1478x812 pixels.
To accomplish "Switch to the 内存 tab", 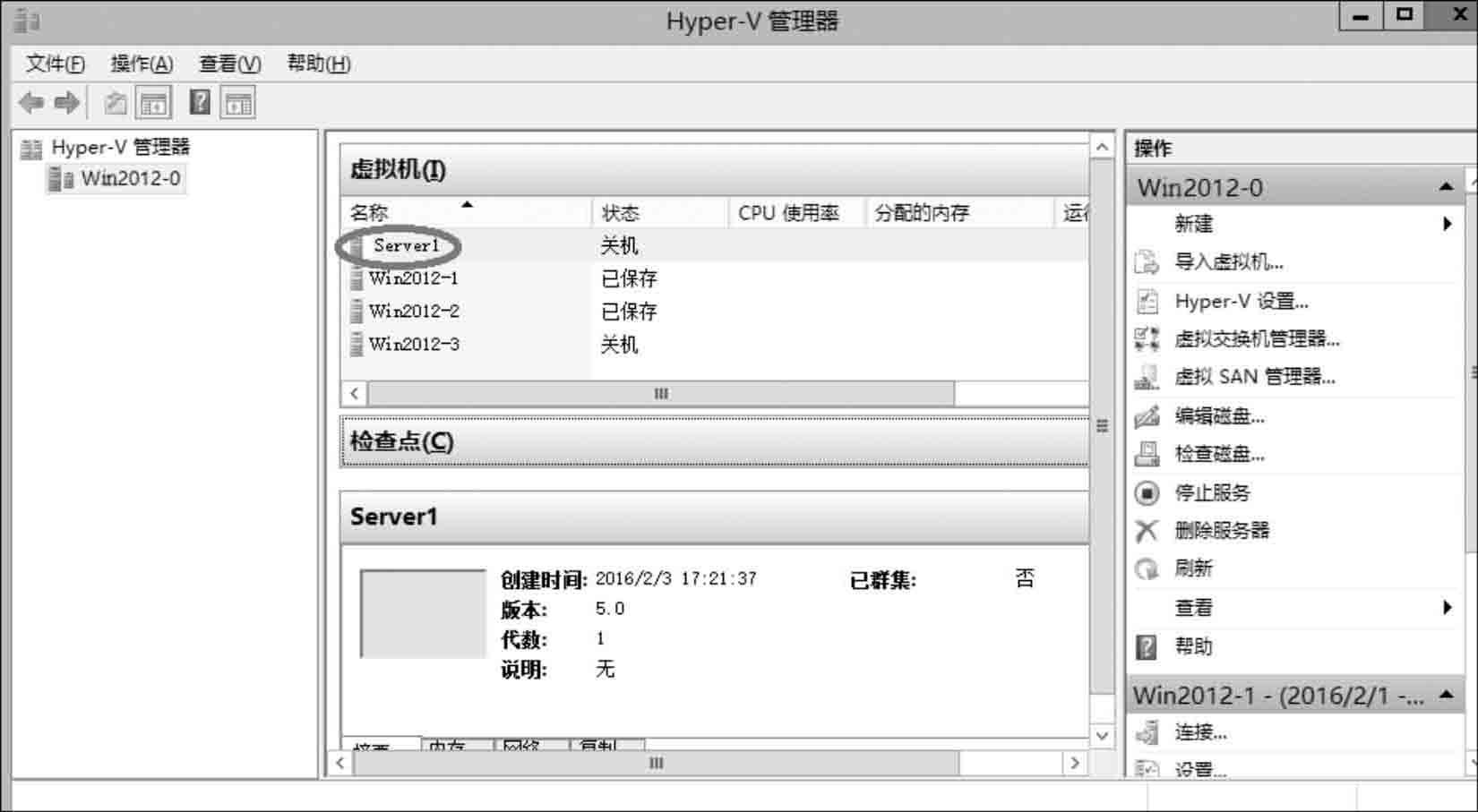I will pyautogui.click(x=458, y=746).
